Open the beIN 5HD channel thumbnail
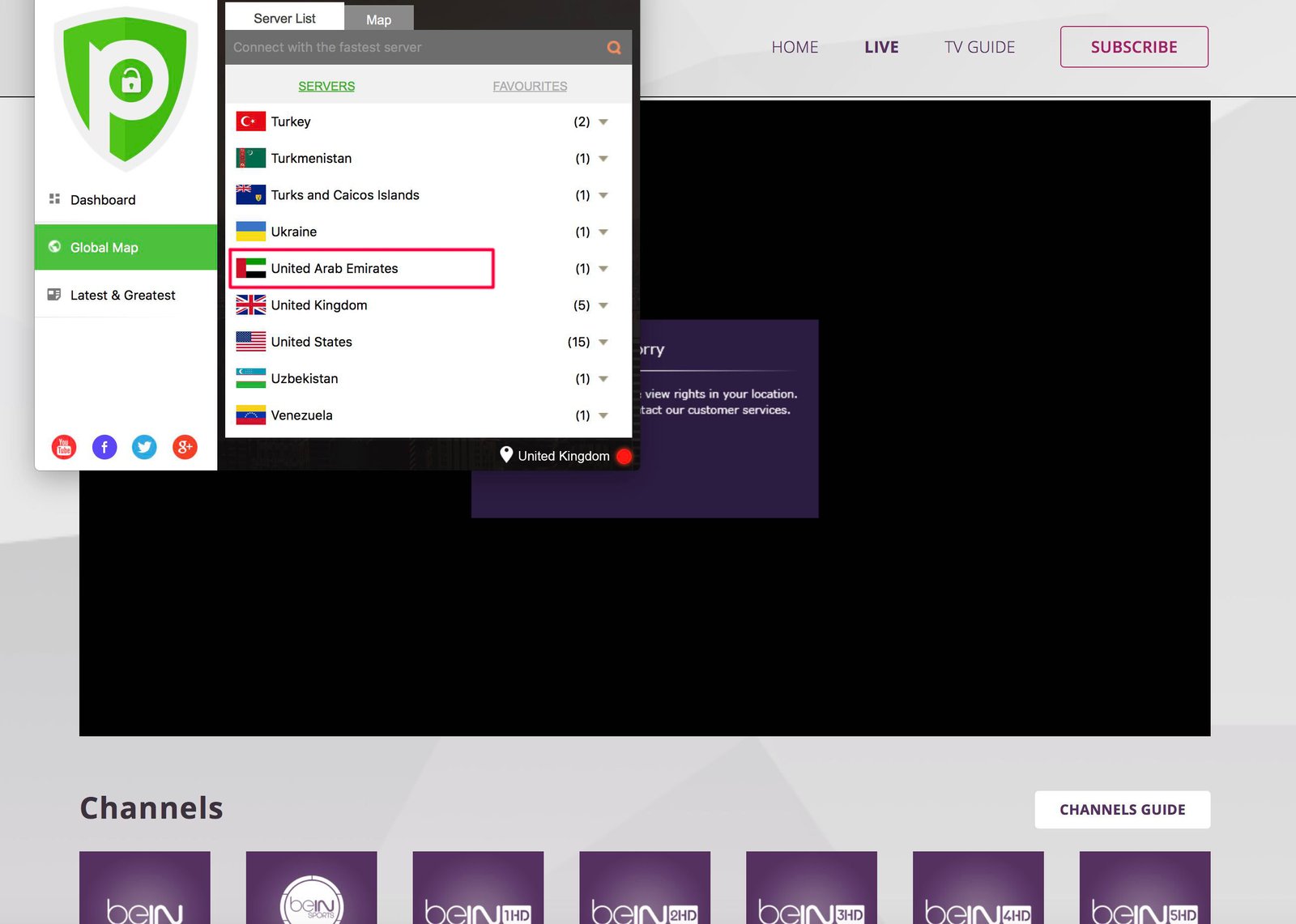This screenshot has width=1296, height=924. (1145, 888)
